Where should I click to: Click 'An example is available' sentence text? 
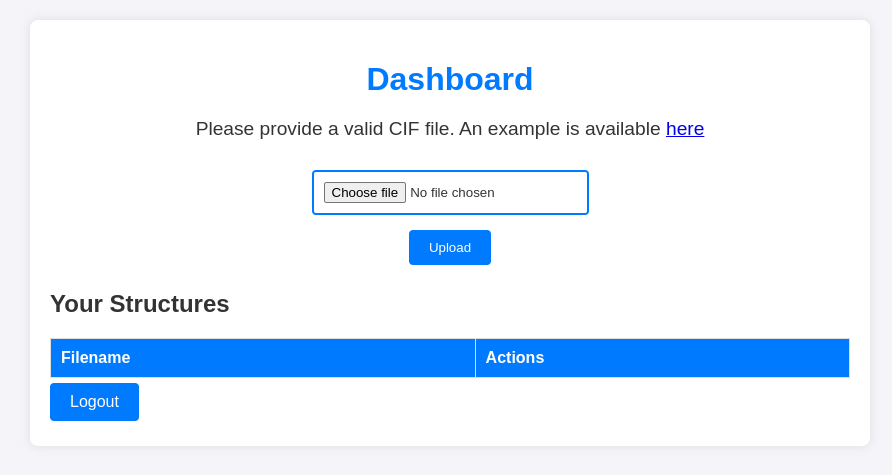[560, 129]
